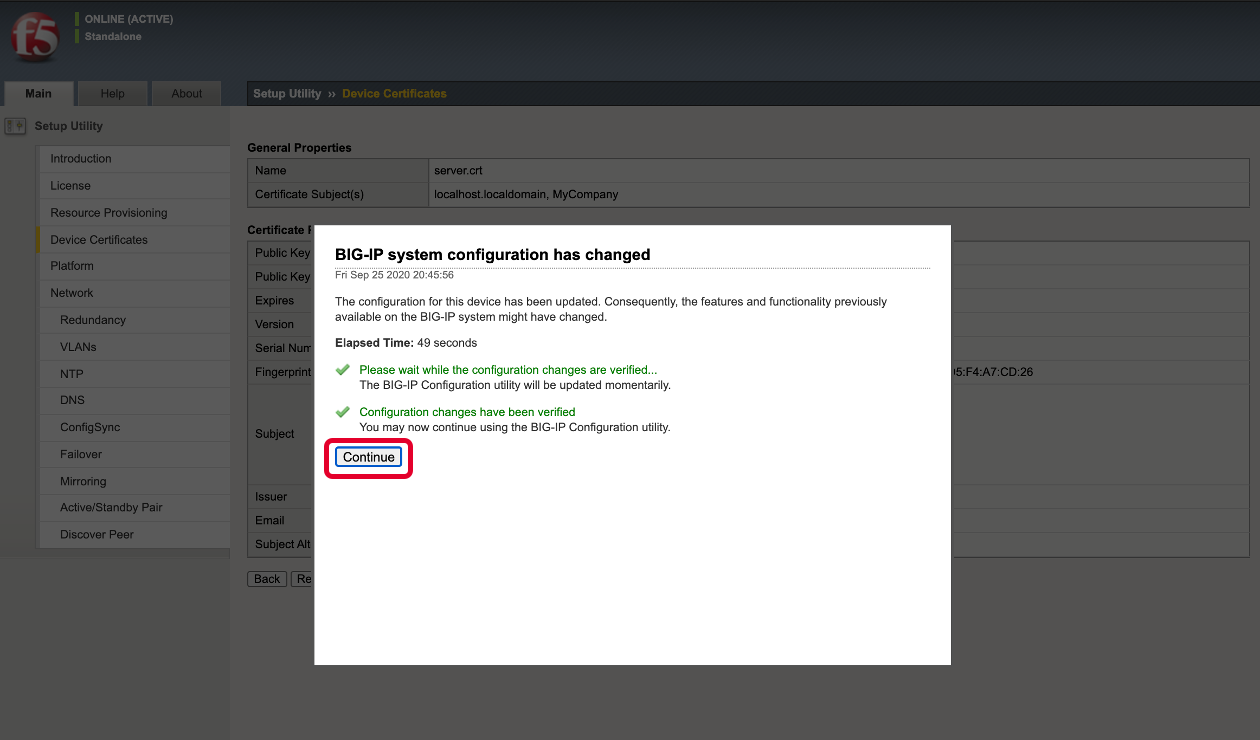Image resolution: width=1260 pixels, height=740 pixels.
Task: Click the green checkmark beside 'Configuration changes have been verified'
Action: point(342,412)
